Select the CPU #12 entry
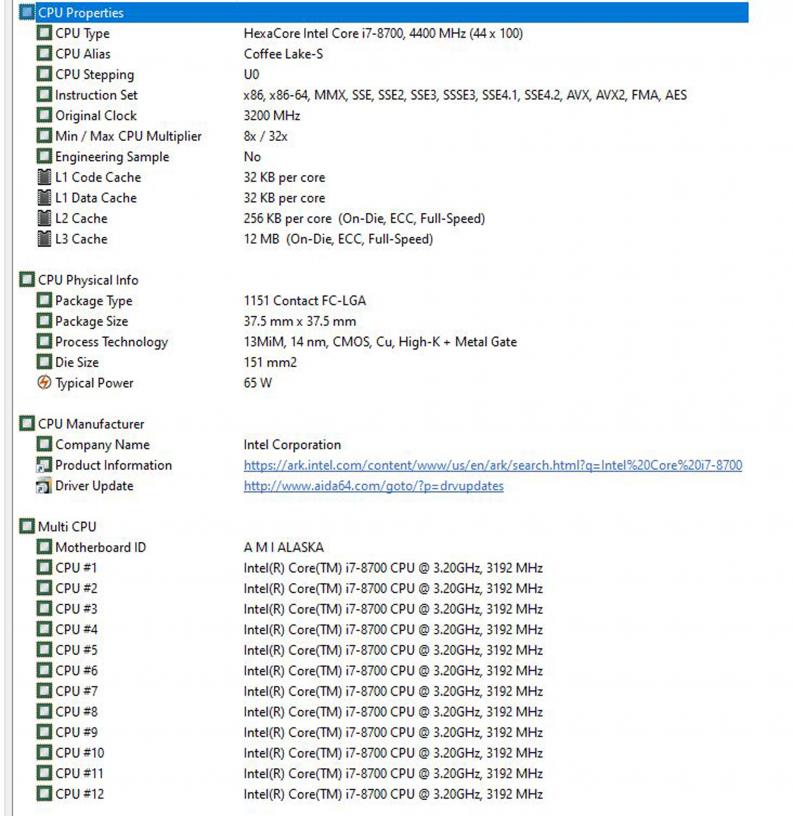793x816 pixels. pos(383,794)
